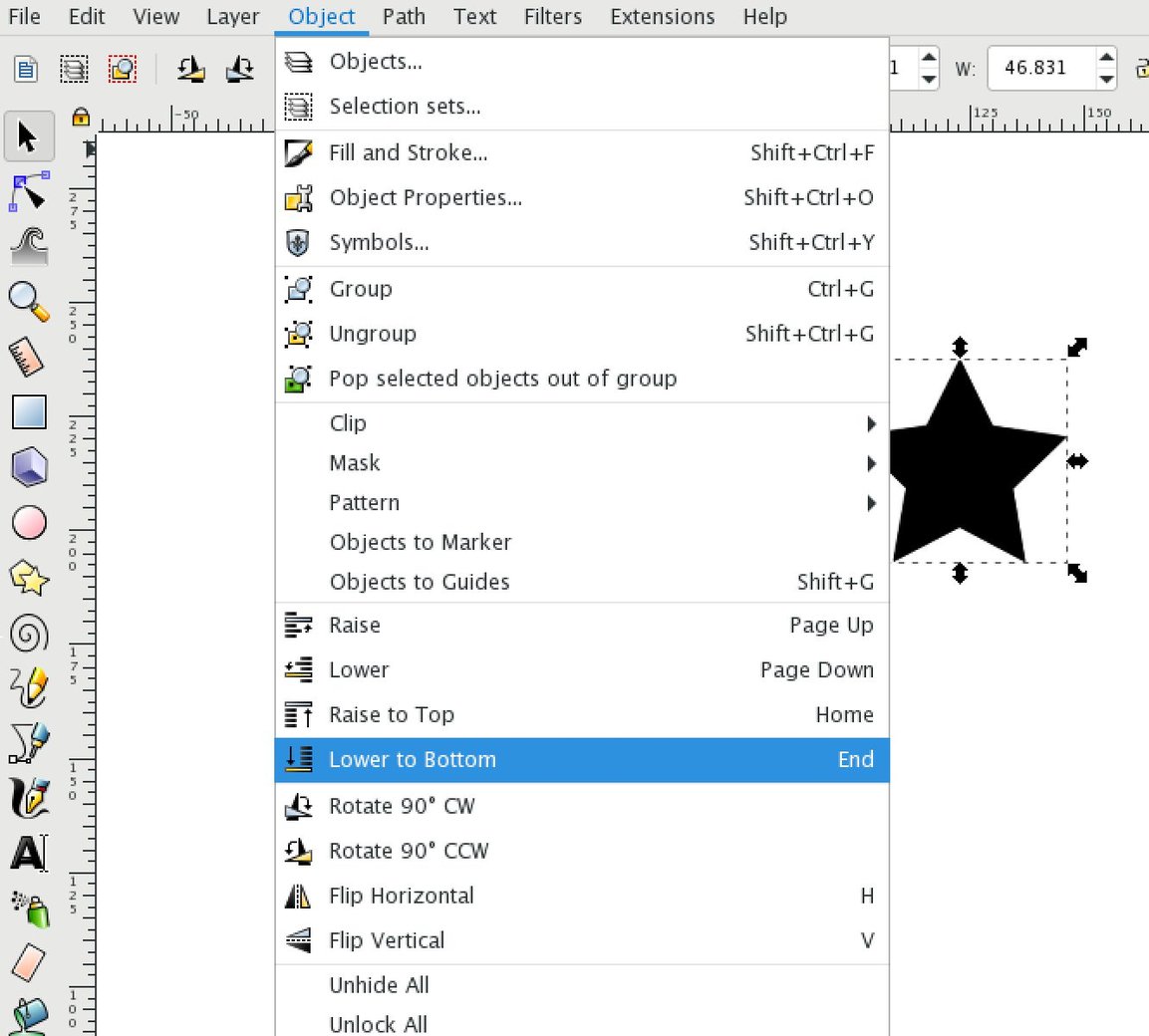Select the Calligraphy pen tool
This screenshot has width=1149, height=1036.
(28, 797)
